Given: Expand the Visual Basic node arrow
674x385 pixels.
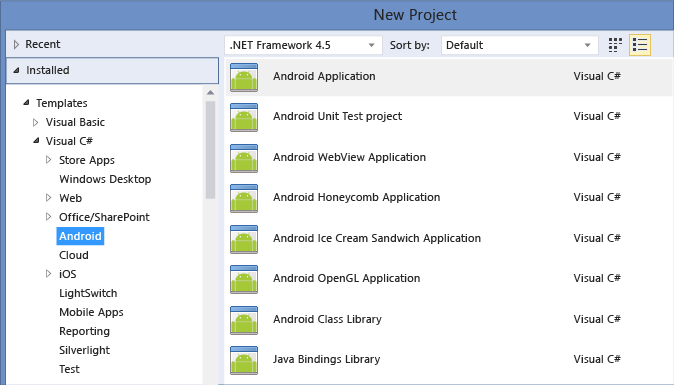Looking at the screenshot, I should click(x=36, y=122).
